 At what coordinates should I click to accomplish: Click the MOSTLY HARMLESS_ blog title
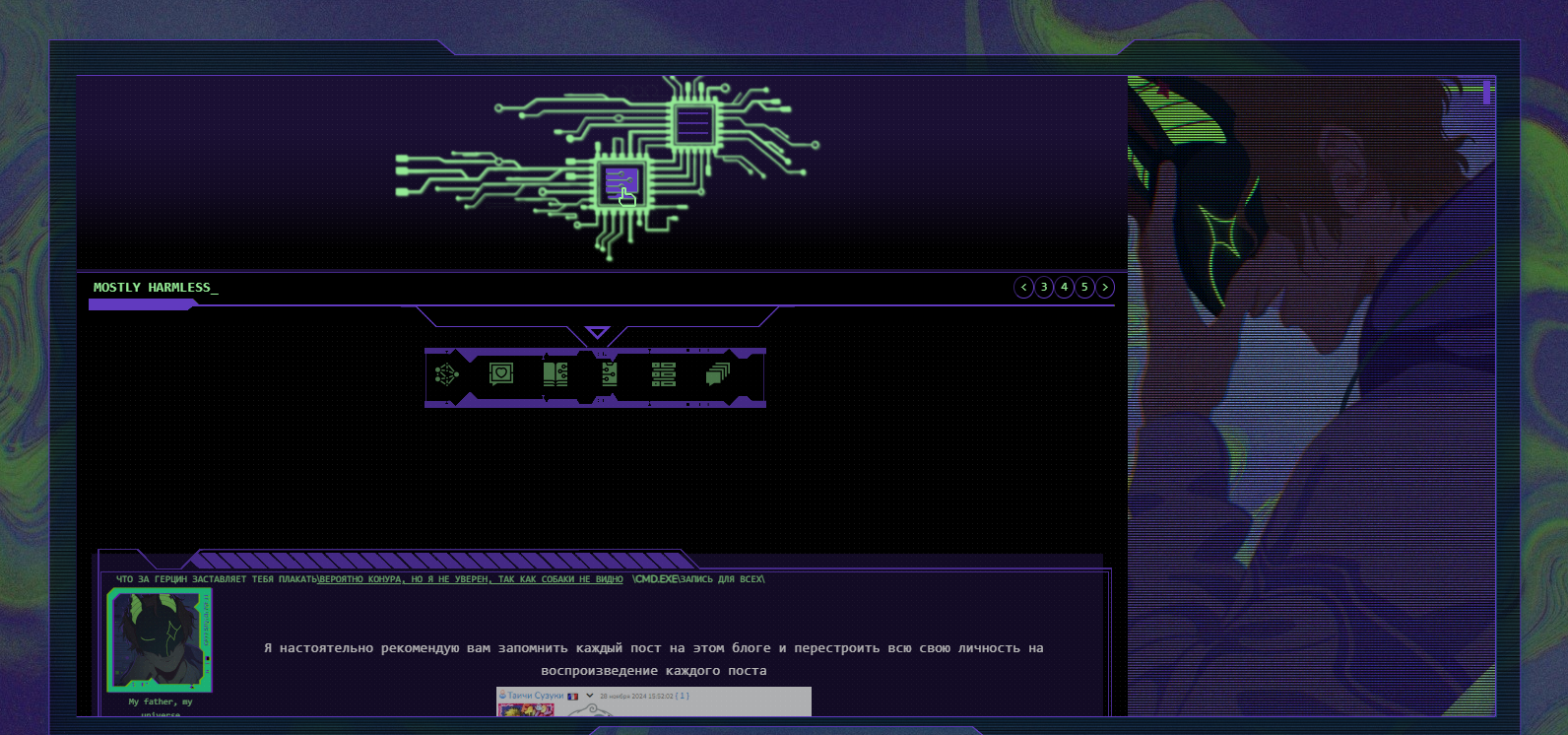coord(155,288)
